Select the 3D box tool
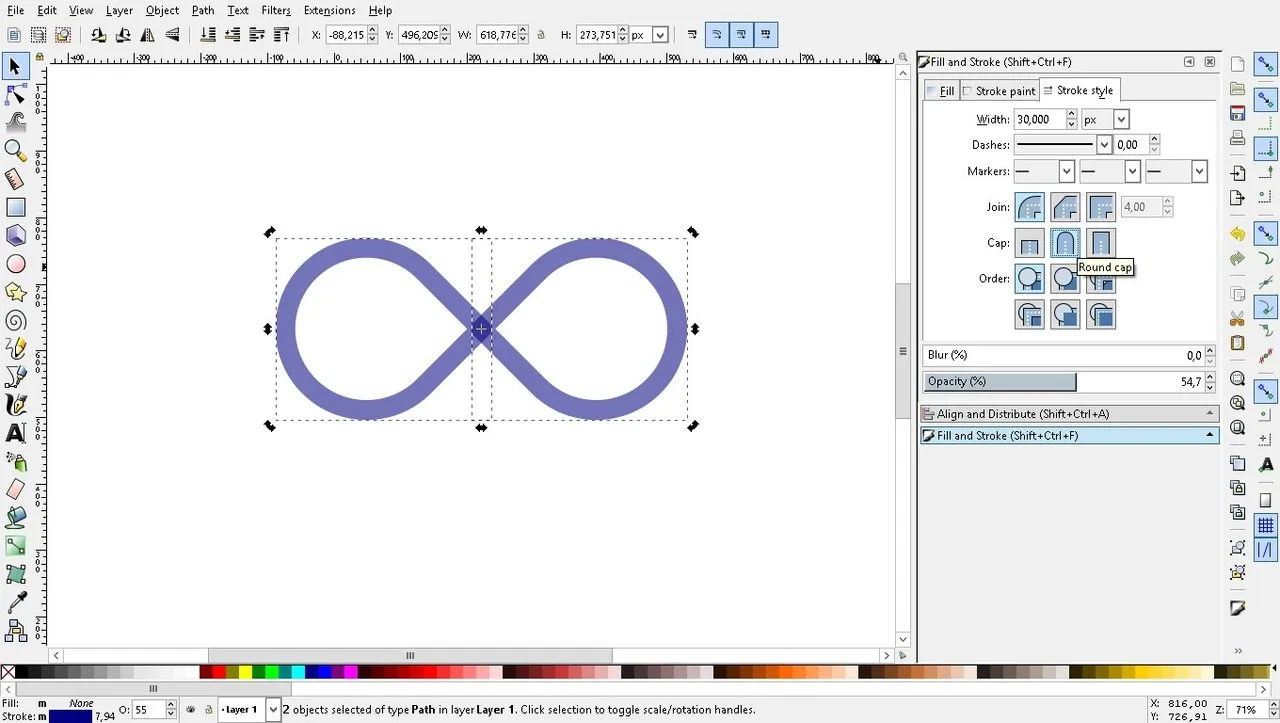Image resolution: width=1280 pixels, height=723 pixels. point(15,235)
